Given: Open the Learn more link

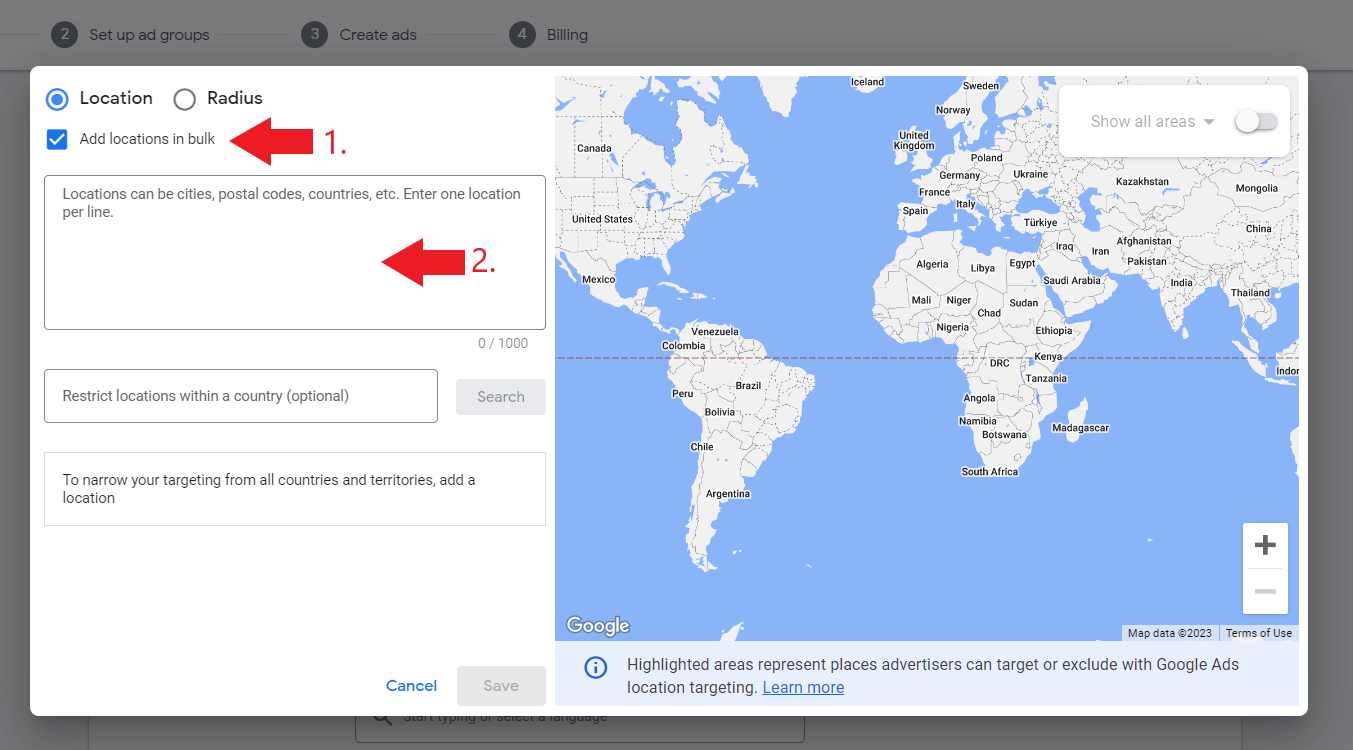Looking at the screenshot, I should (x=803, y=687).
